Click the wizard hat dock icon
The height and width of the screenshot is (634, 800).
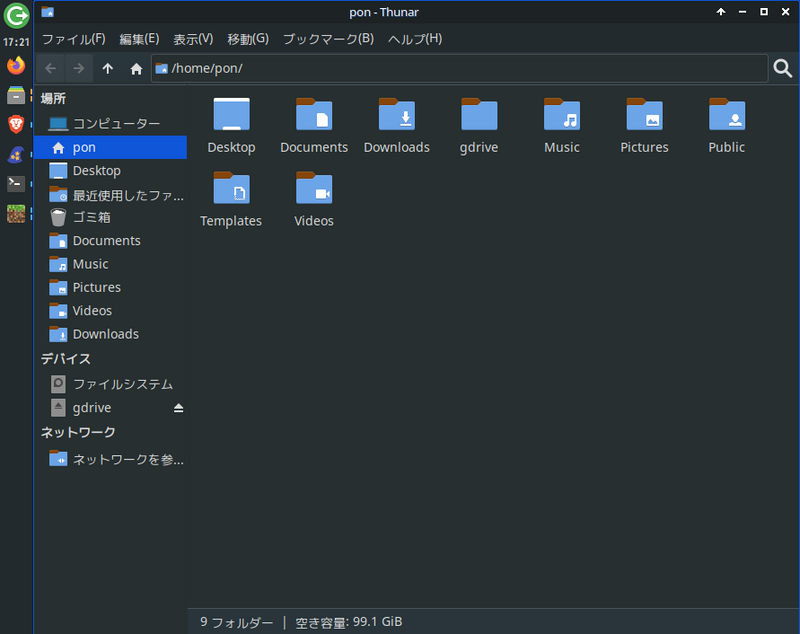click(16, 154)
